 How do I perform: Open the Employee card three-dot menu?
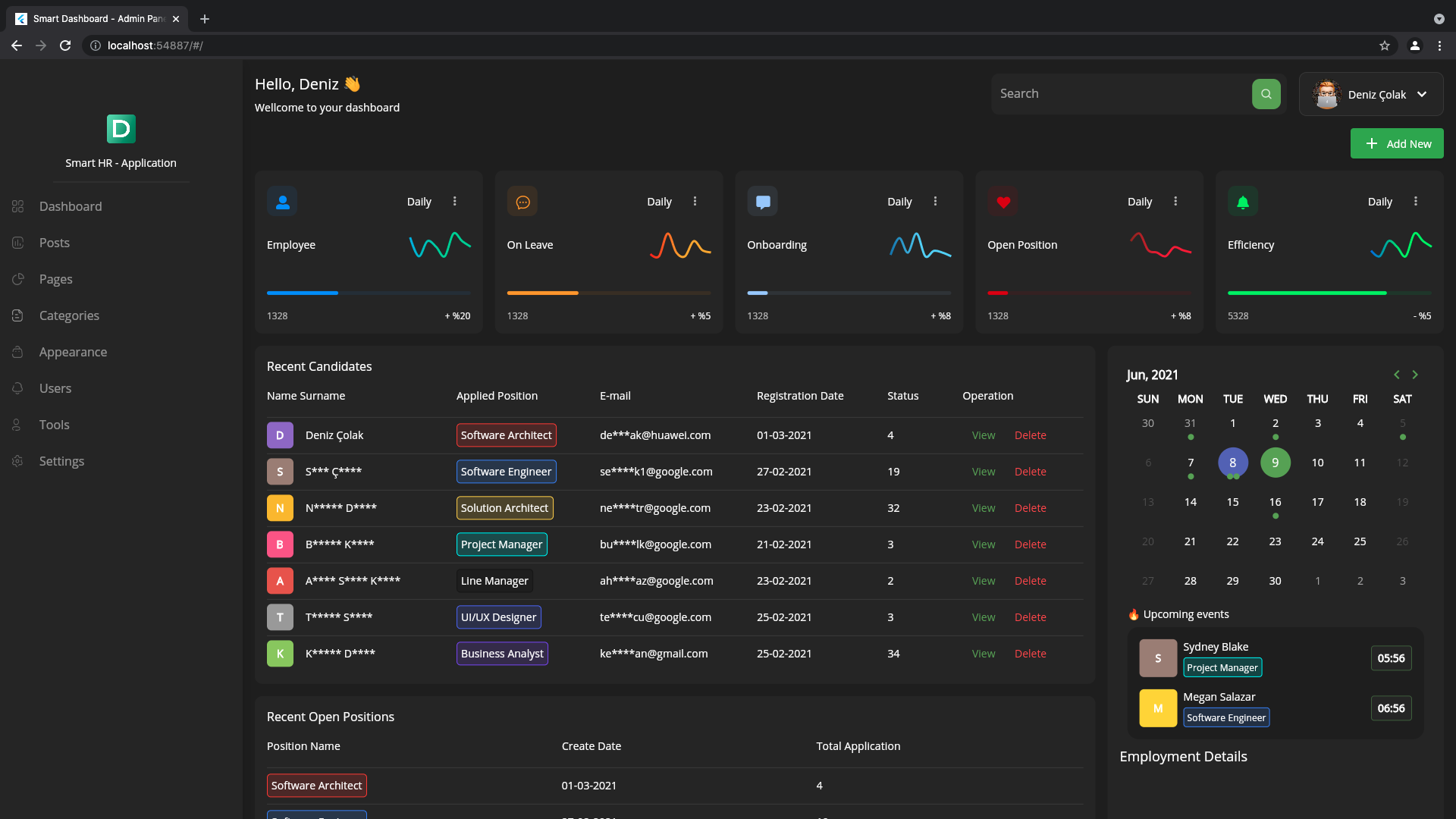click(455, 201)
